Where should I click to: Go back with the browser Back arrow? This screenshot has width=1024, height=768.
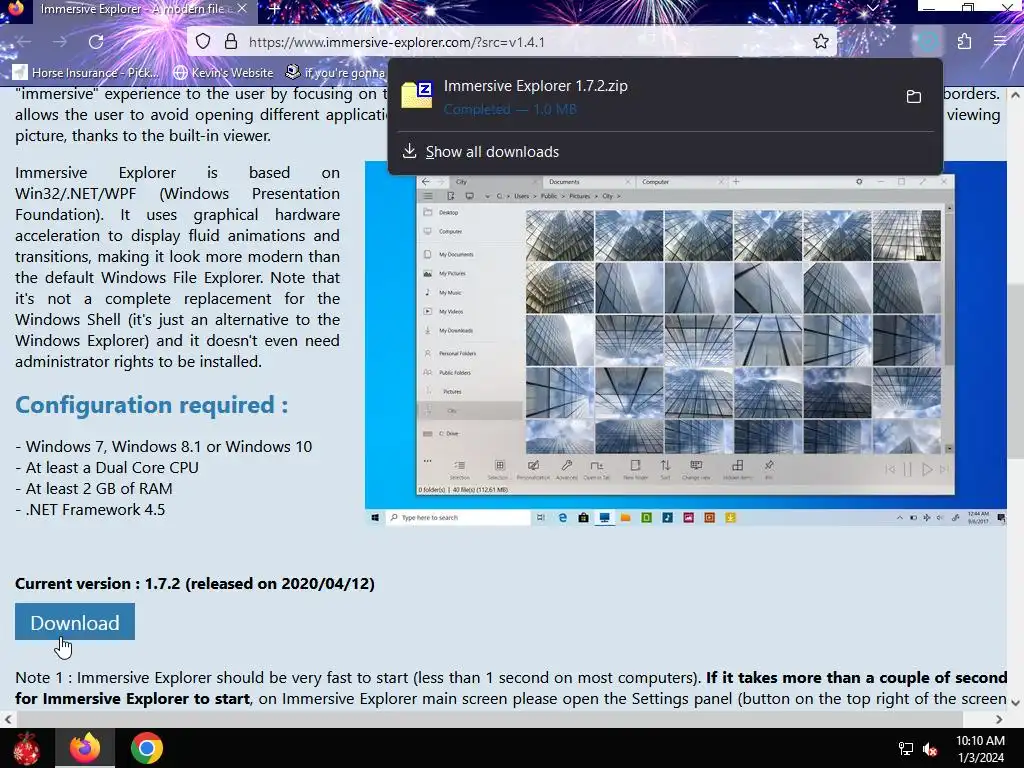(x=24, y=42)
